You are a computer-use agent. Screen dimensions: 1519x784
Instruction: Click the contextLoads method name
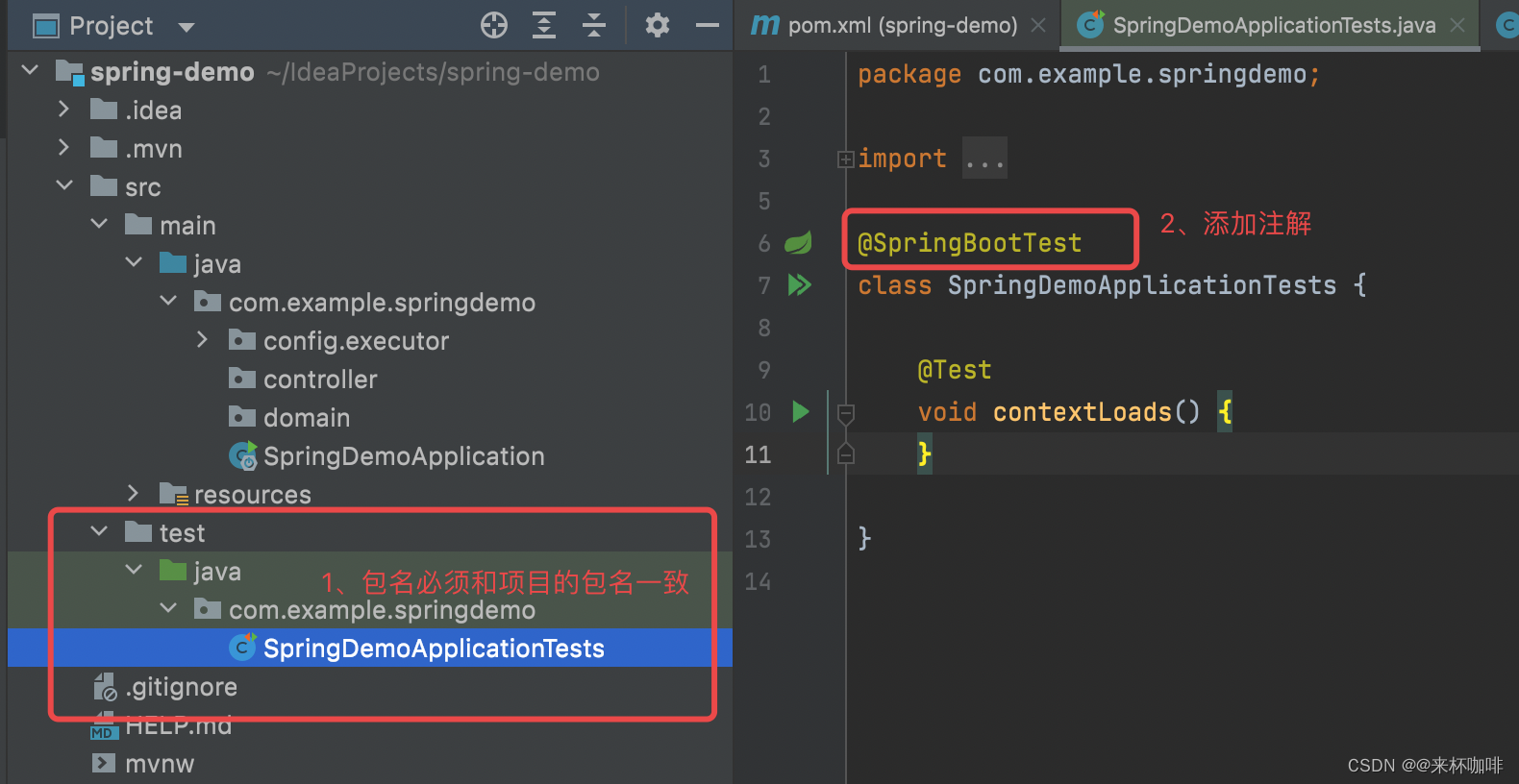[x=1082, y=412]
